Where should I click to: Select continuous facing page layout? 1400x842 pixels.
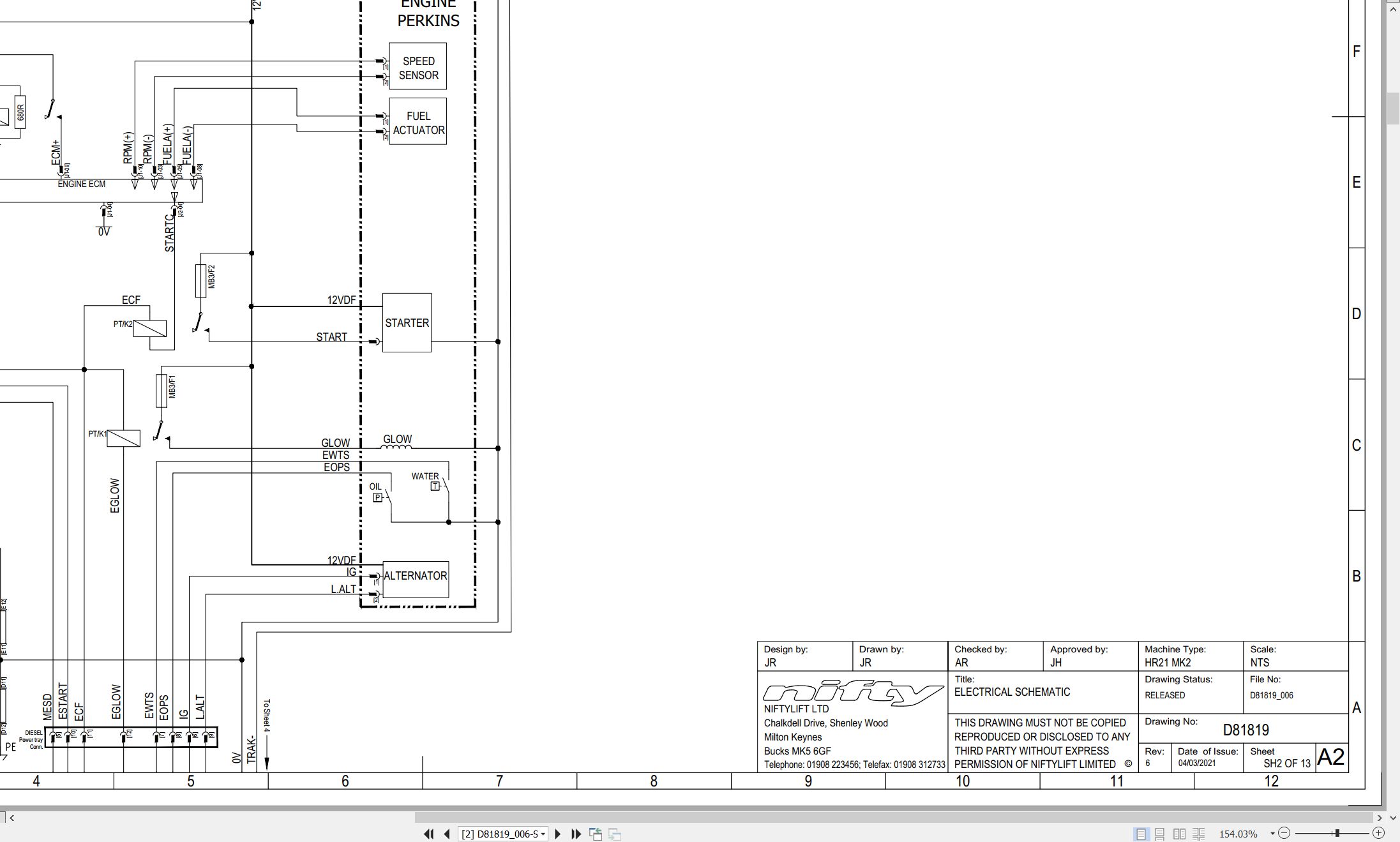point(1198,834)
